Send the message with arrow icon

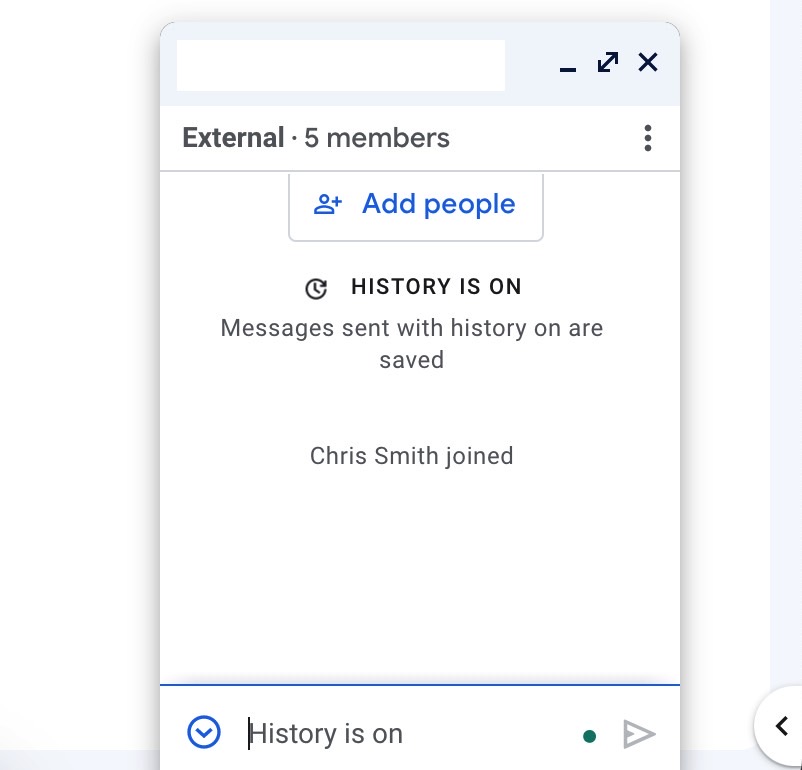[x=639, y=734]
